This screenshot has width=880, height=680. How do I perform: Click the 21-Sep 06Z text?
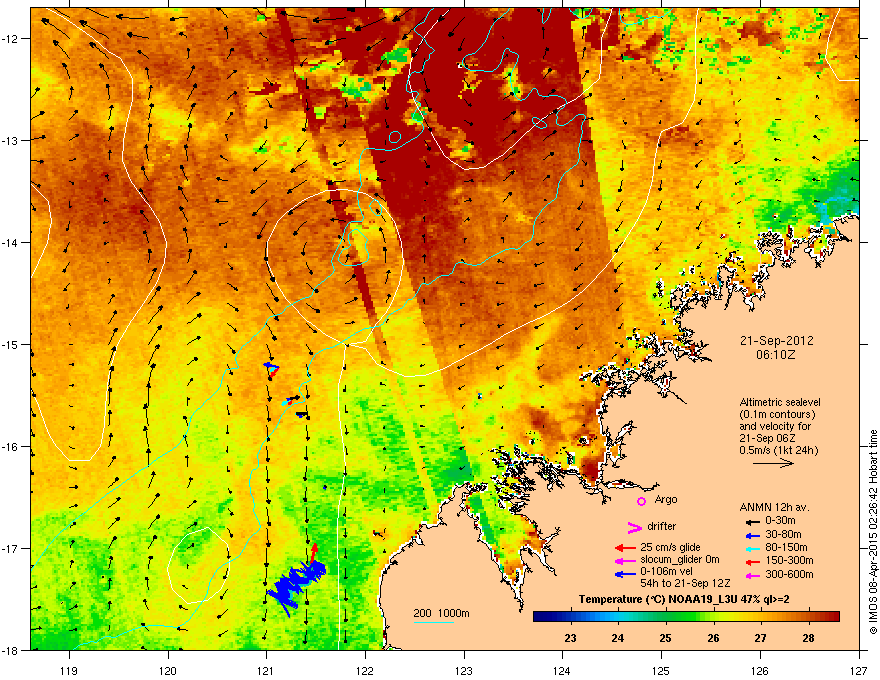click(x=767, y=438)
